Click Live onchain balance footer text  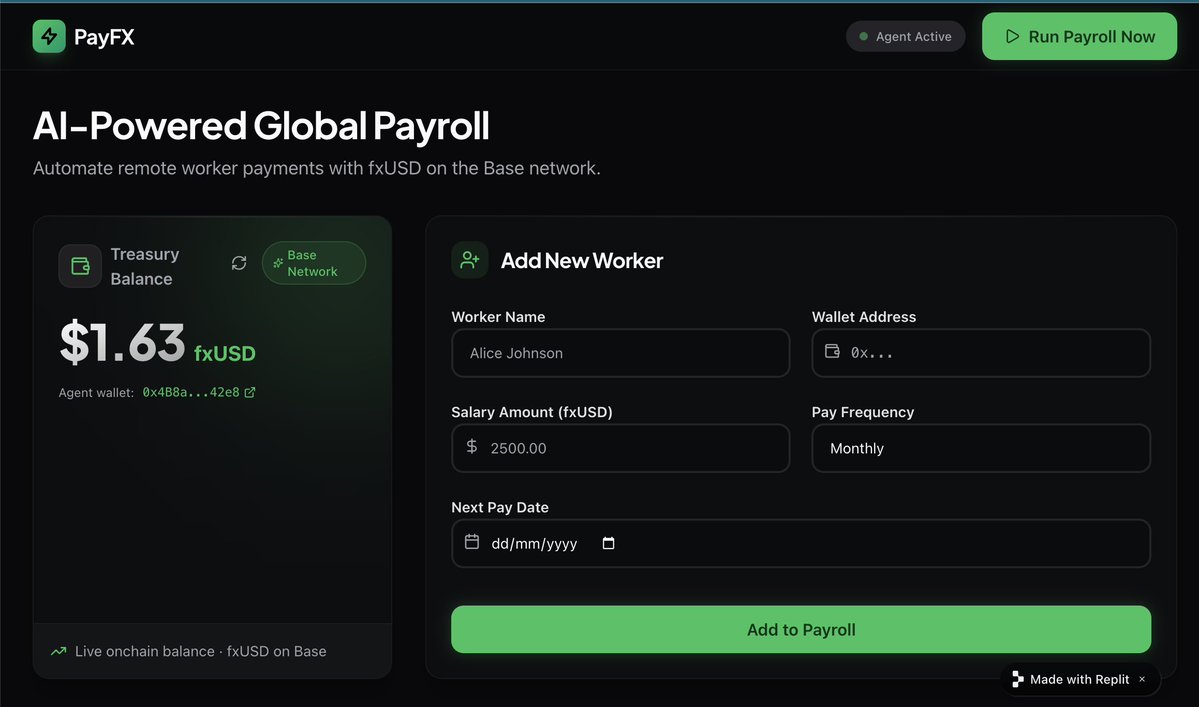(200, 651)
